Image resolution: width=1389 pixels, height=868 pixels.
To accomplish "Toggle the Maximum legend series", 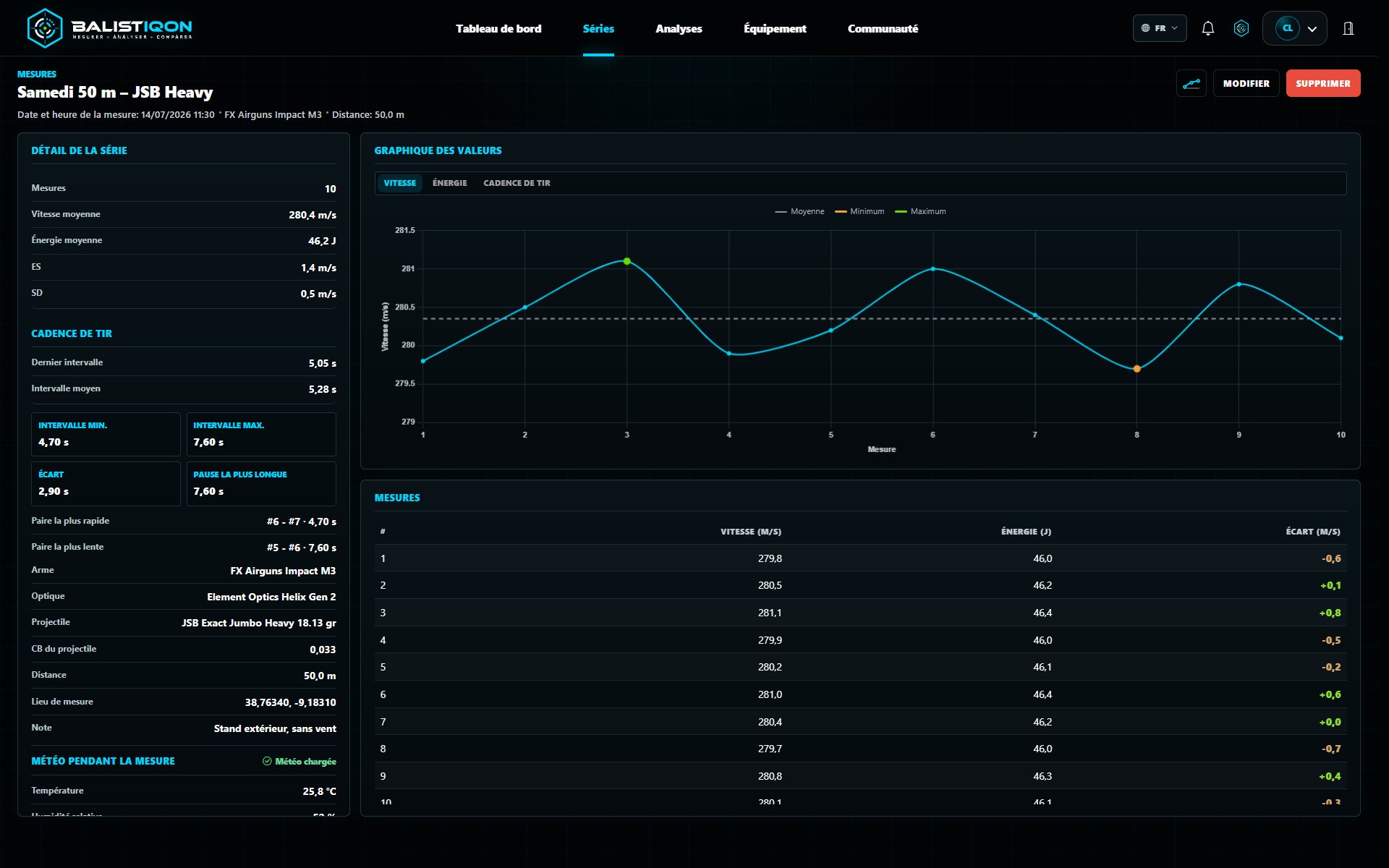I will pyautogui.click(x=920, y=211).
